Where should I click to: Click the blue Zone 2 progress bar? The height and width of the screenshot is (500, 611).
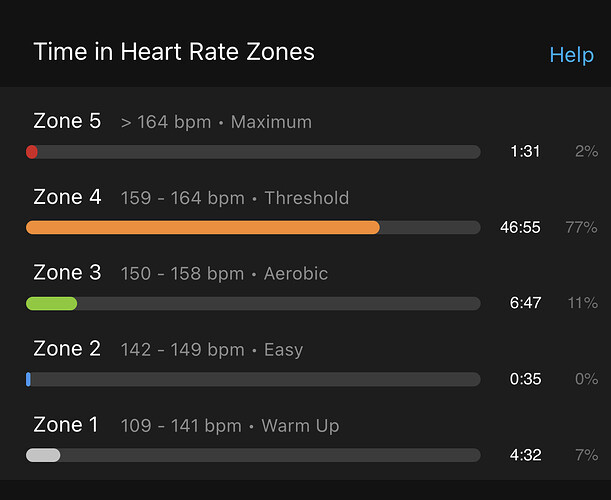253,379
